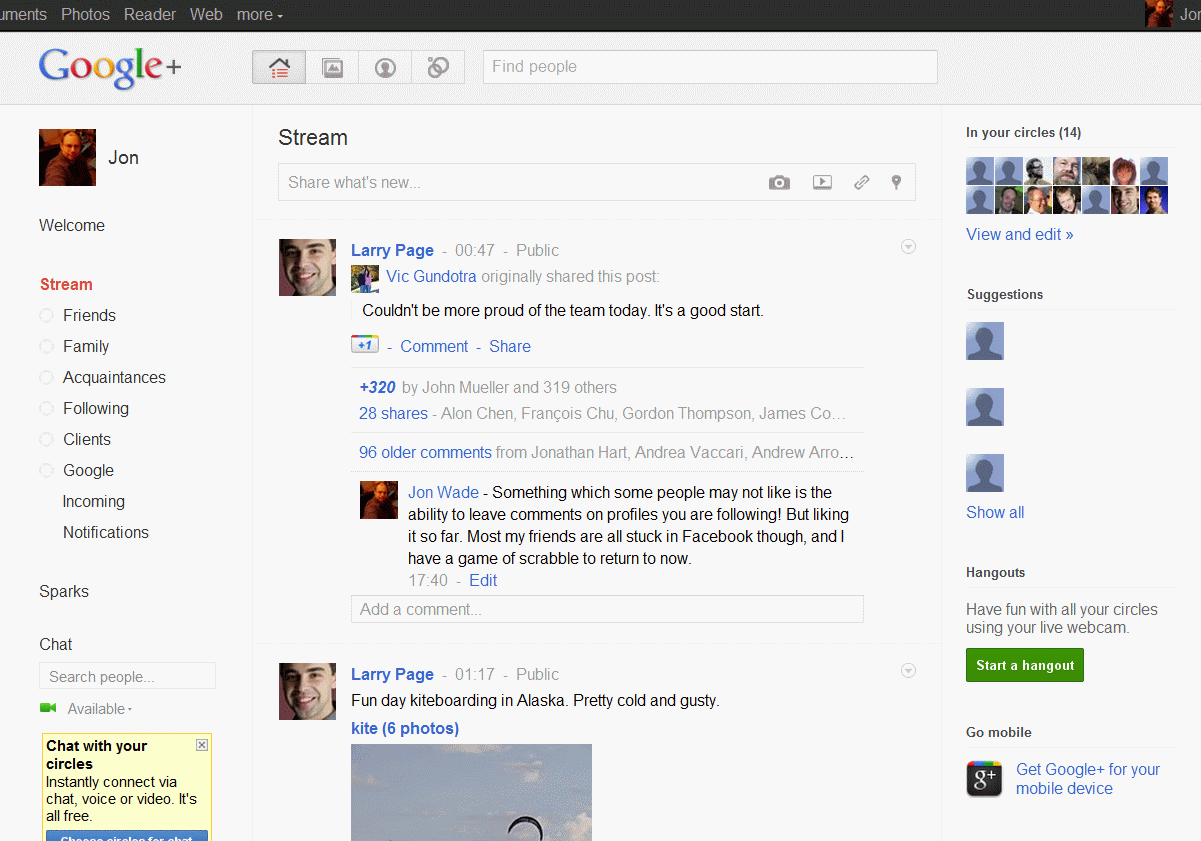Image resolution: width=1201 pixels, height=841 pixels.
Task: Expand the 'more' menu in top bar
Action: point(259,14)
